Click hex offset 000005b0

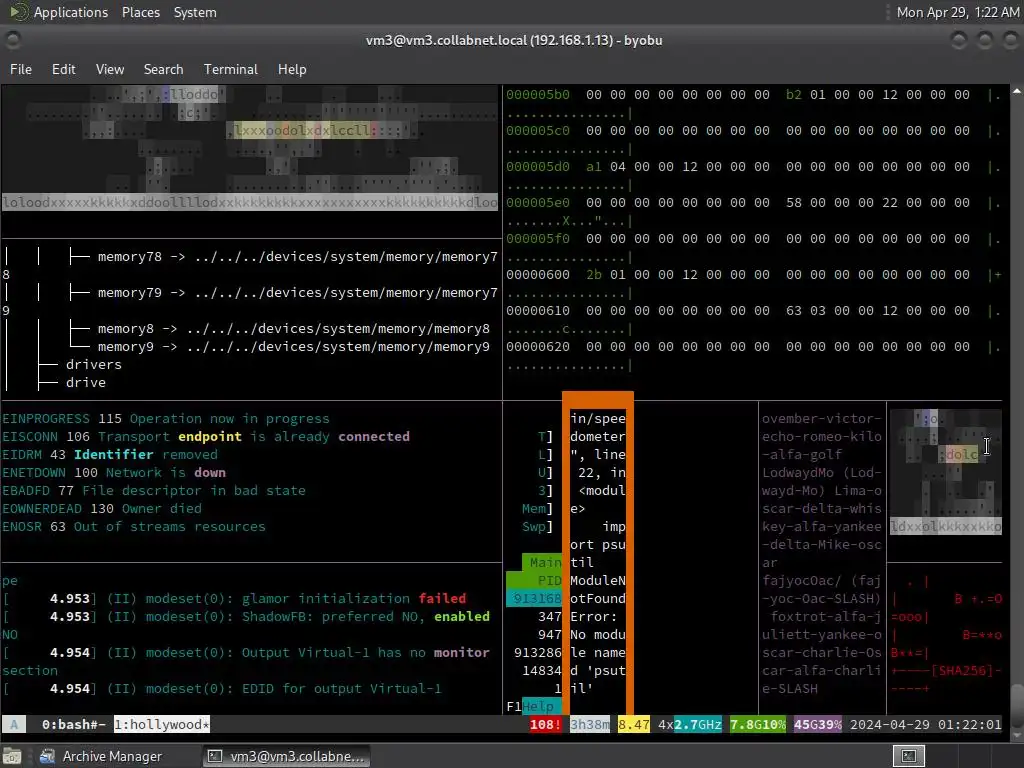[537, 95]
